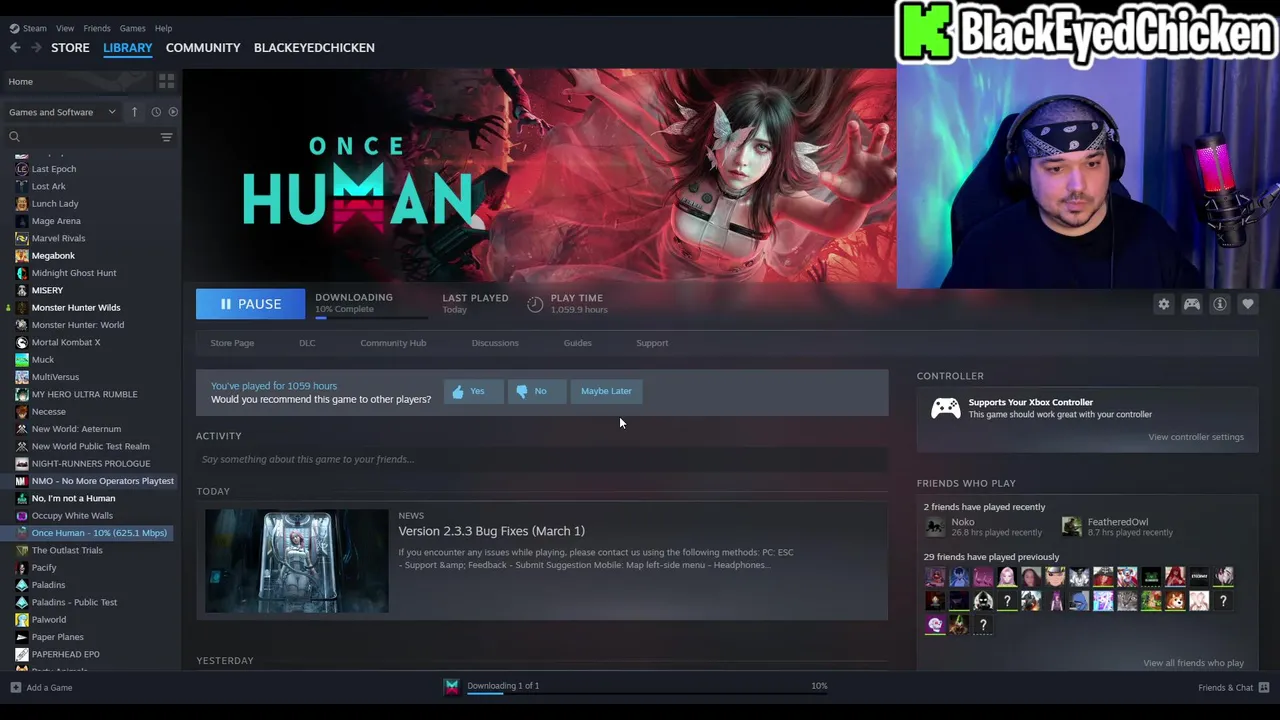Click thumbs-up Yes recommend button
Image resolution: width=1280 pixels, height=720 pixels.
coord(472,391)
